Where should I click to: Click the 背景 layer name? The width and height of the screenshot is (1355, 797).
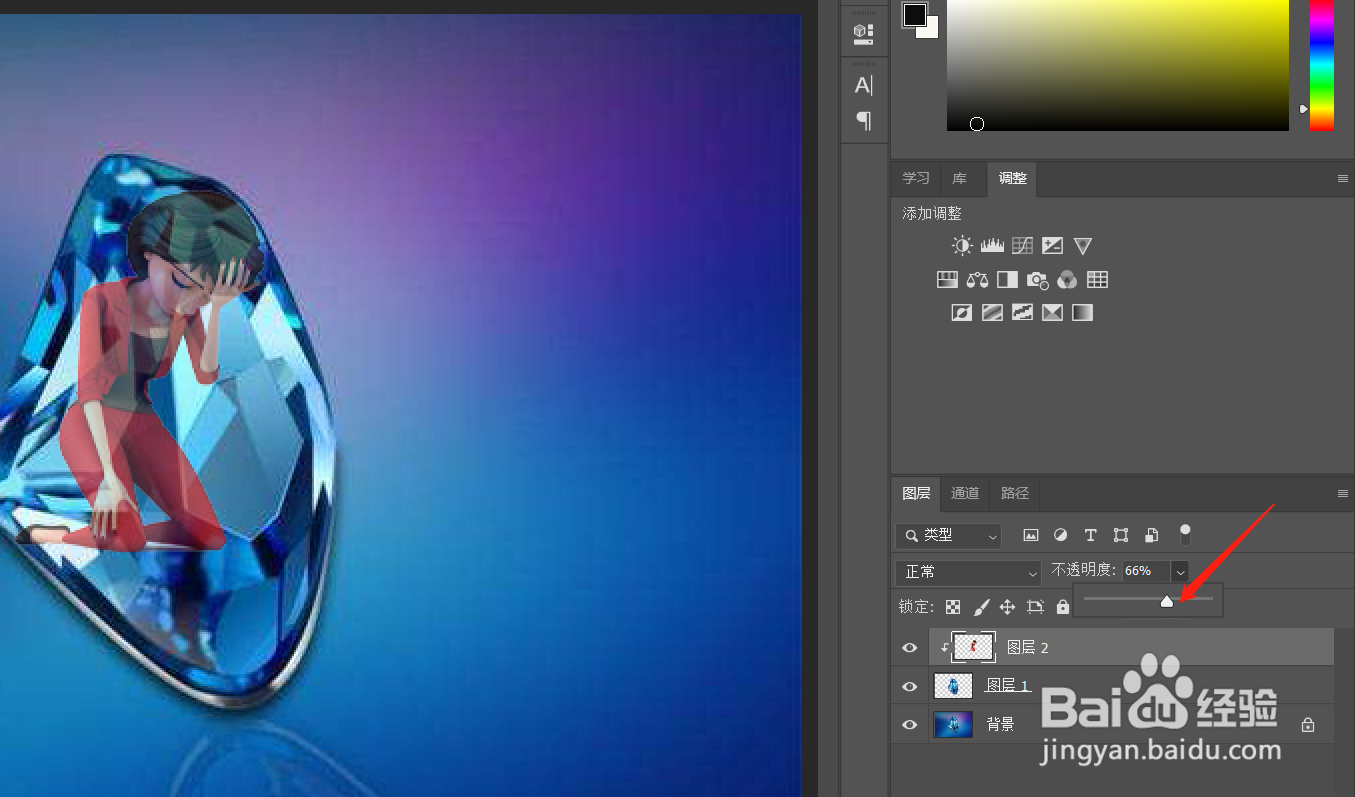1001,725
